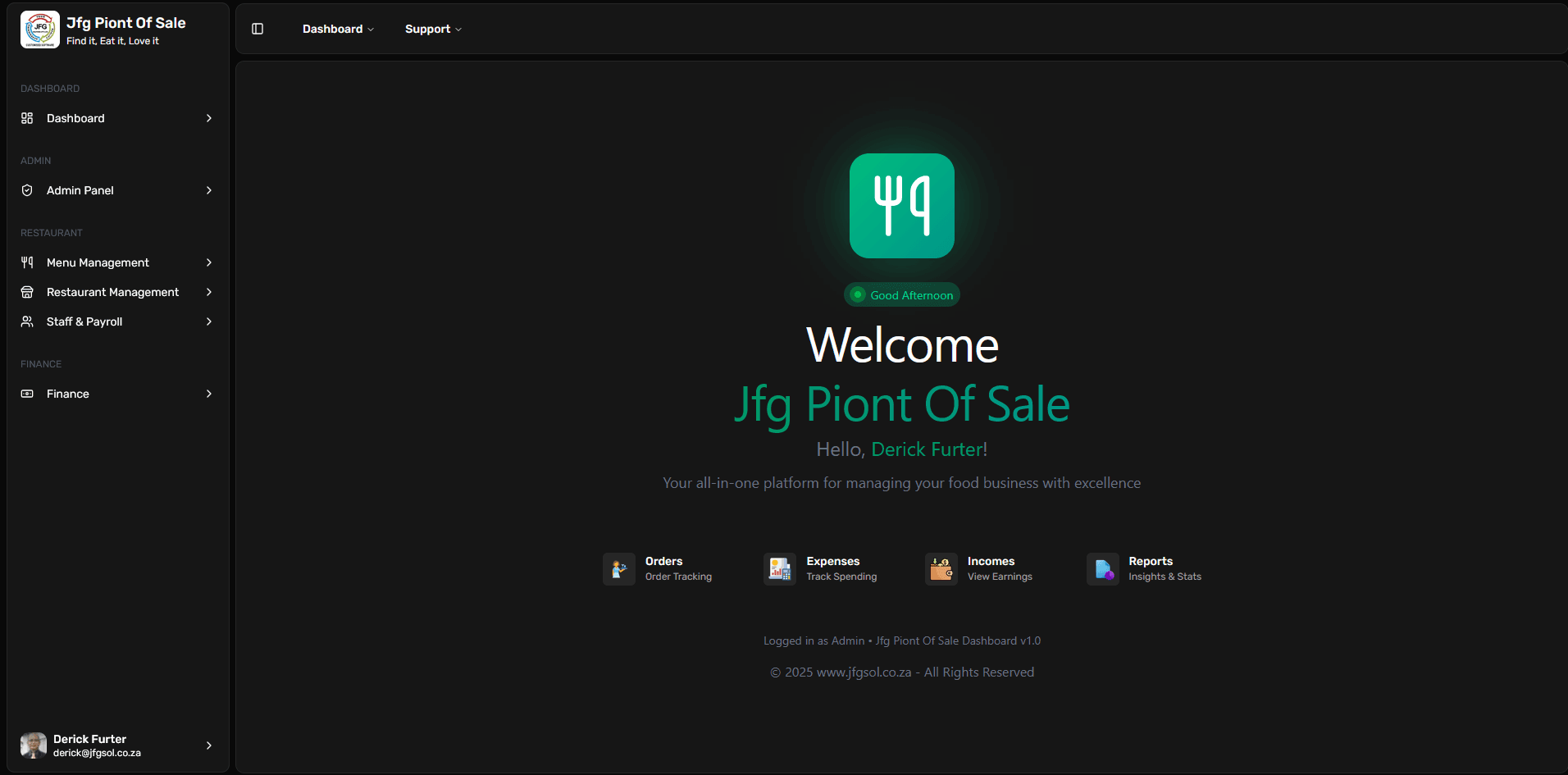Click the www.jfgsol.co.za copyright link
1568x775 pixels.
(864, 672)
